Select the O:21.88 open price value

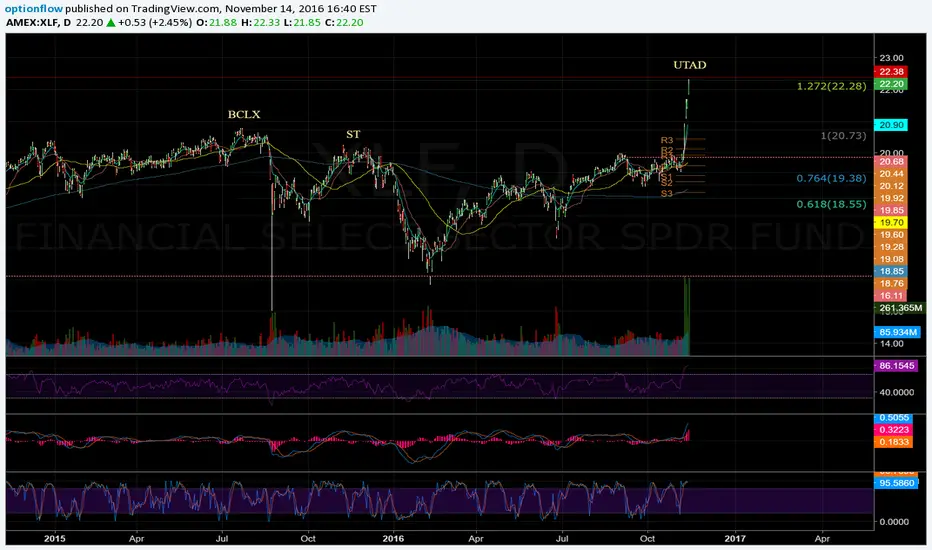click(216, 23)
